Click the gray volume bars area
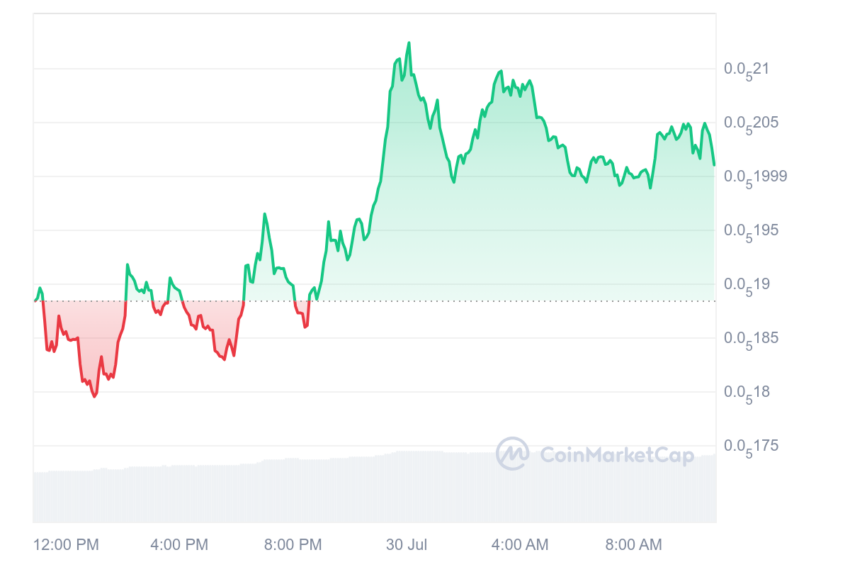 (375, 488)
